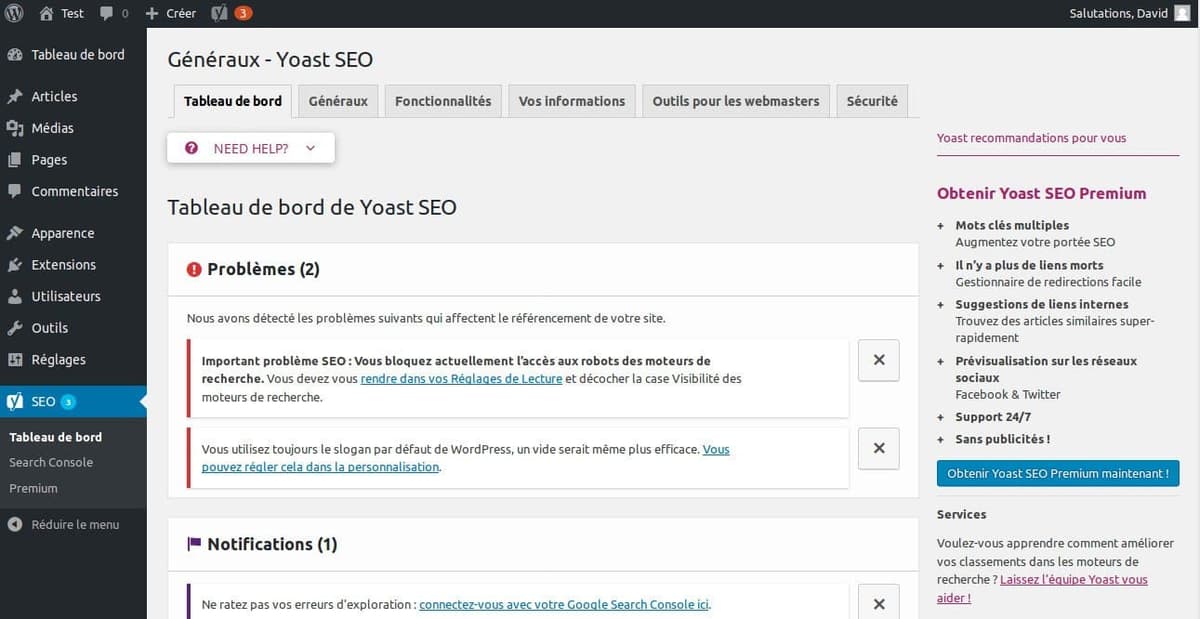The image size is (1200, 619).
Task: Click the Réglages wrench icon
Action: (15, 359)
